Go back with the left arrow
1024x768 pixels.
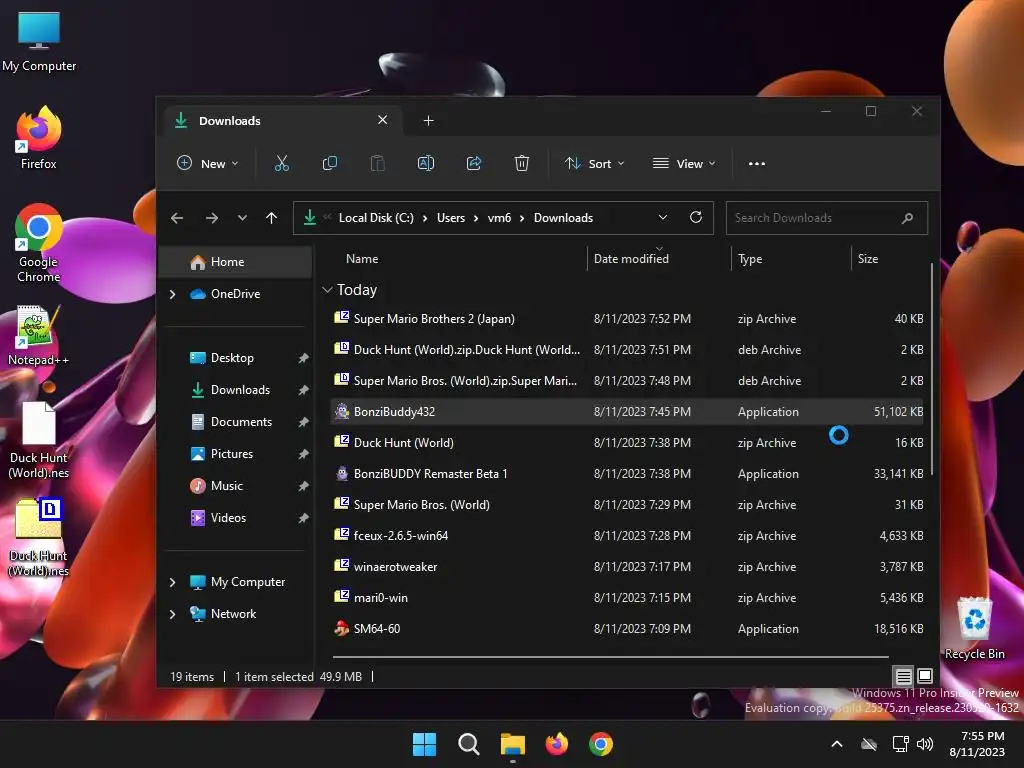[x=177, y=218]
